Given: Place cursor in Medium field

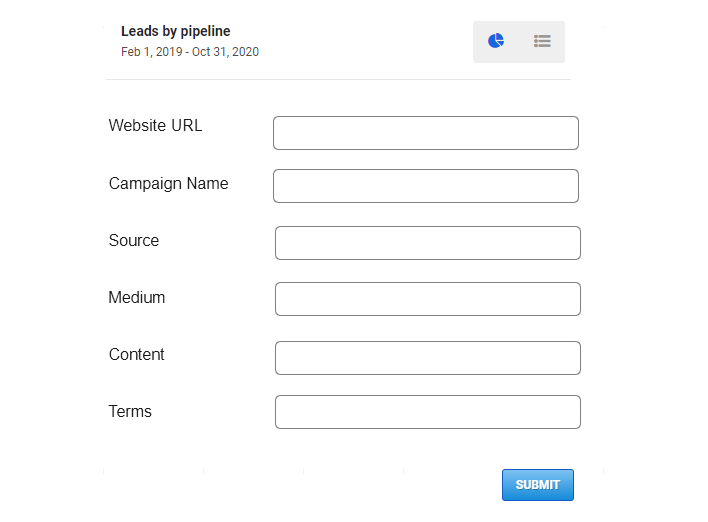Looking at the screenshot, I should (428, 299).
